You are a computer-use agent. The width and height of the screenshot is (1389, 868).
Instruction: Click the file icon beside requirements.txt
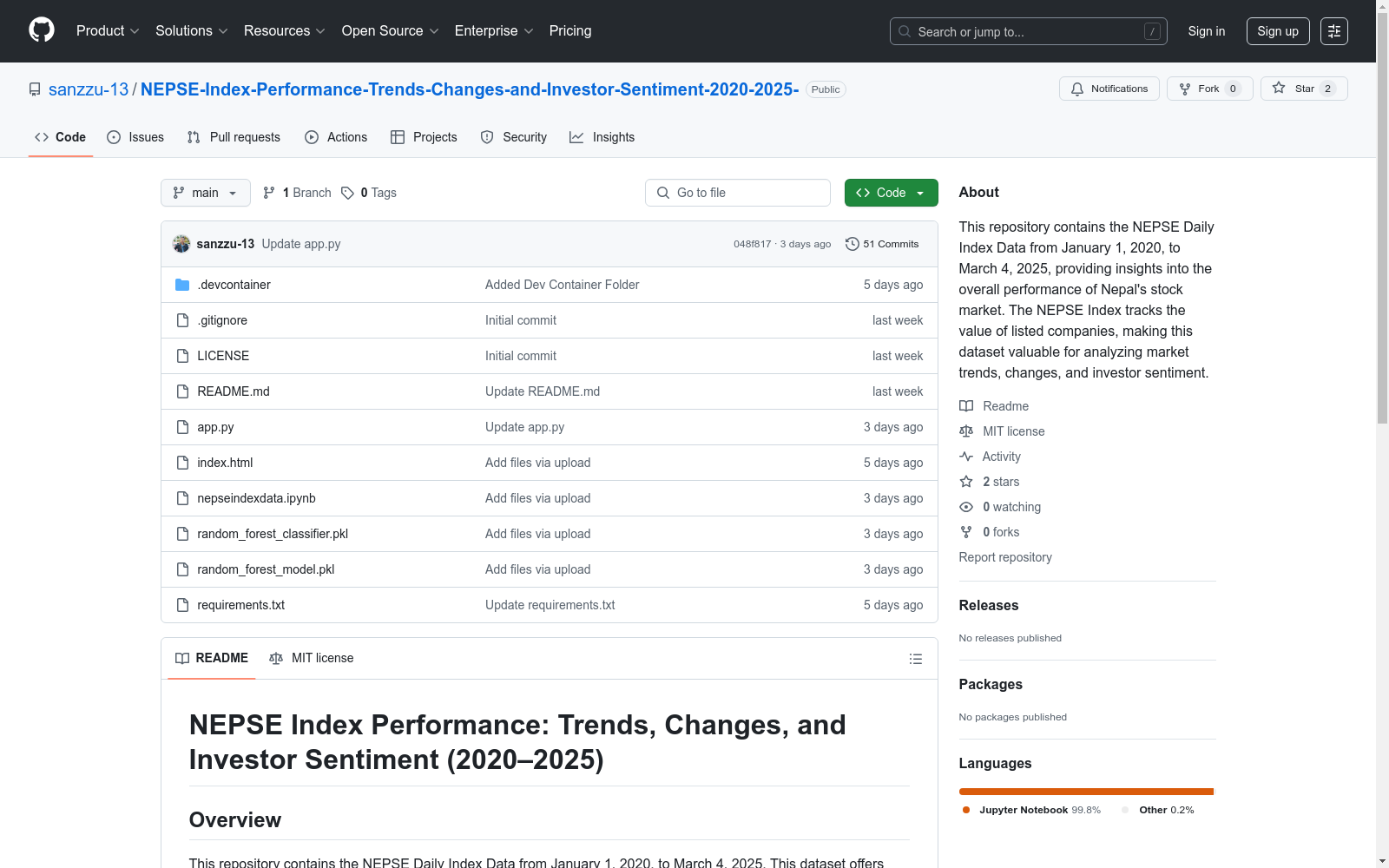(x=182, y=605)
